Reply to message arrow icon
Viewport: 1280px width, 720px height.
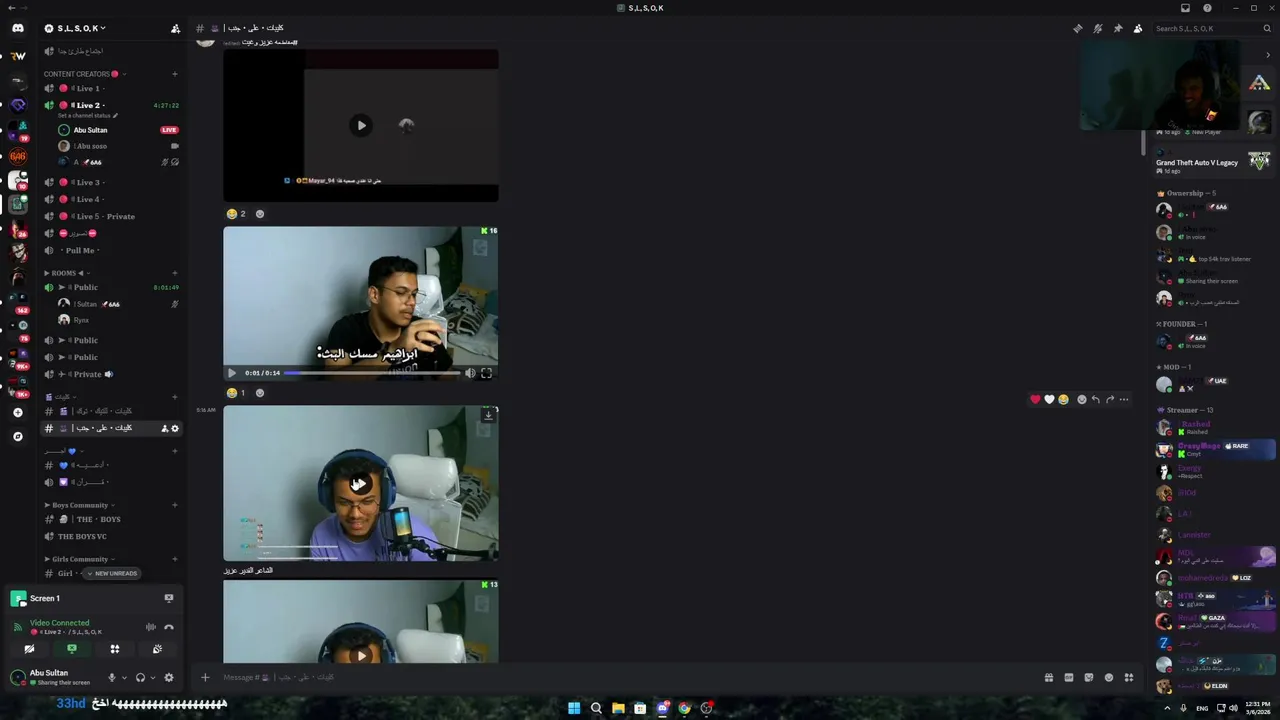coord(1095,399)
